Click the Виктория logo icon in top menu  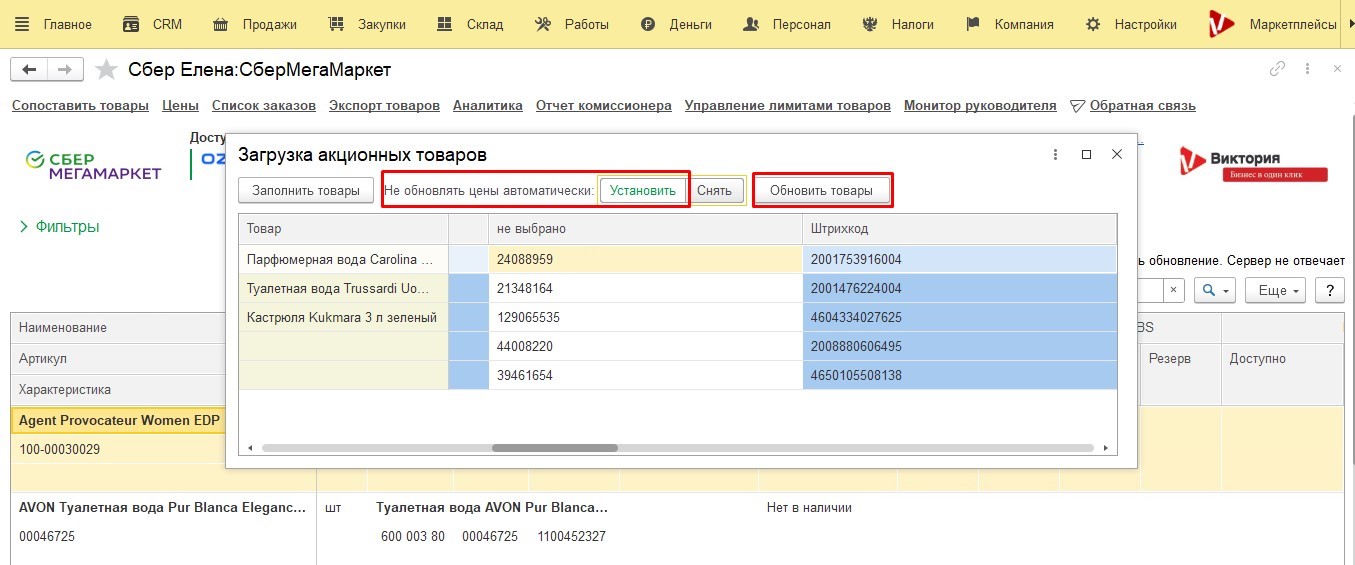(x=1221, y=24)
